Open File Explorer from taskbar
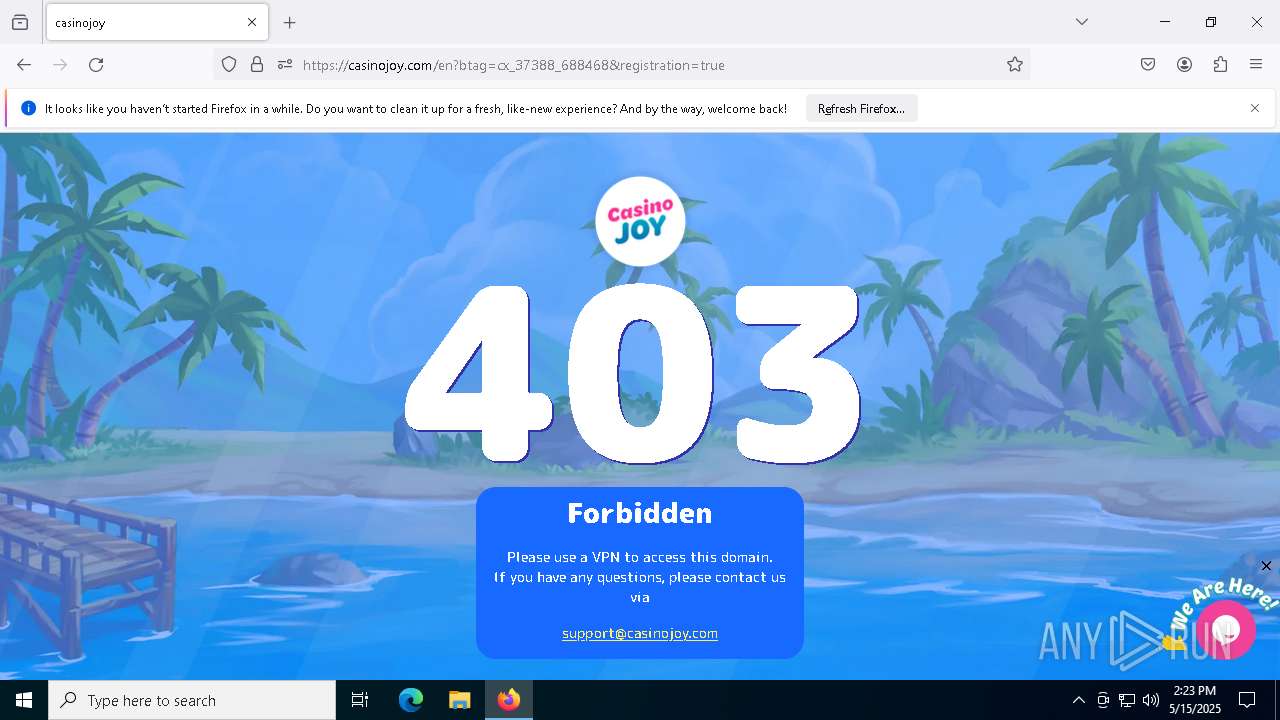Viewport: 1280px width, 720px height. pyautogui.click(x=459, y=700)
